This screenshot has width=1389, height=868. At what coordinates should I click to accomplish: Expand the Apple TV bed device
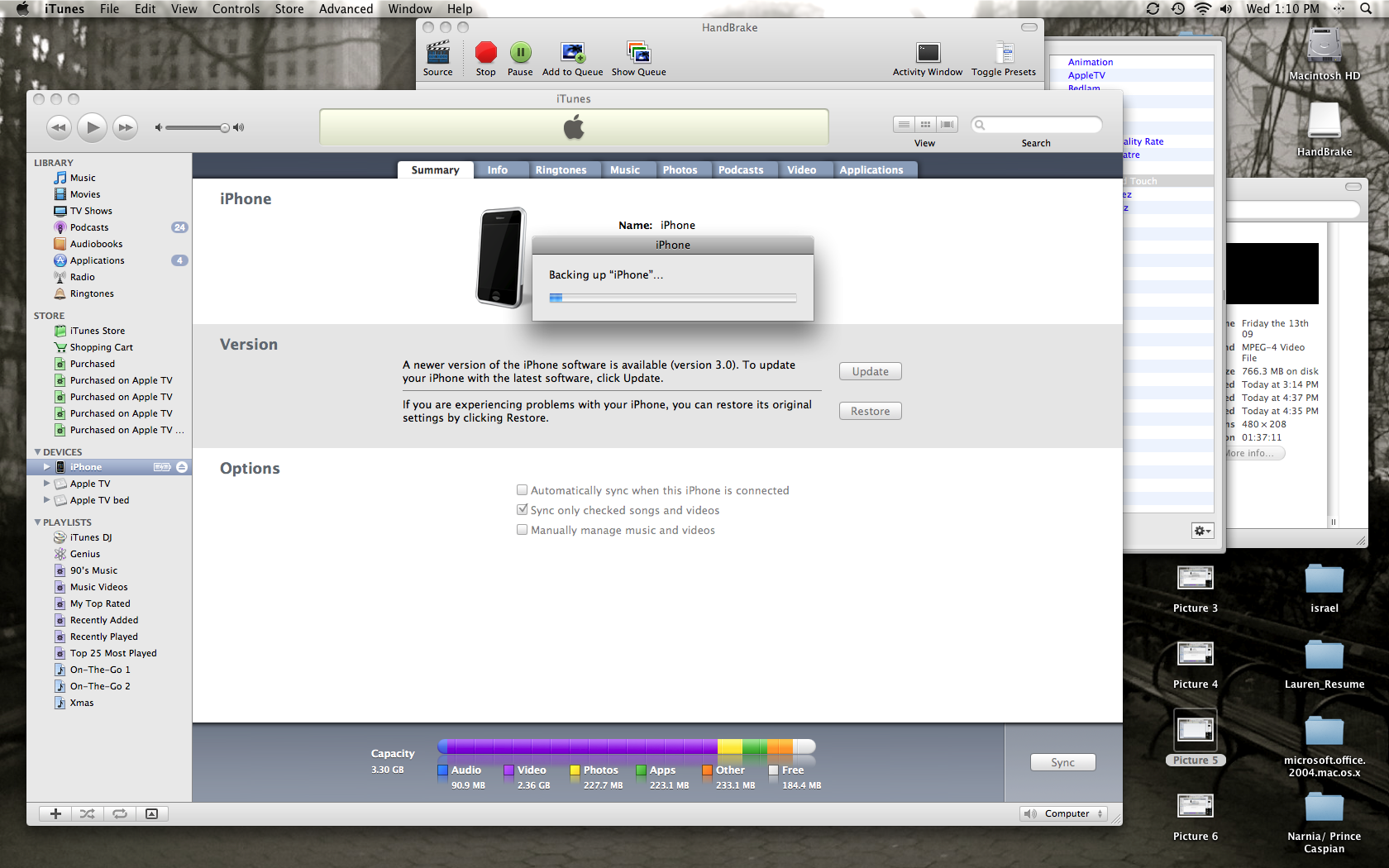point(46,500)
